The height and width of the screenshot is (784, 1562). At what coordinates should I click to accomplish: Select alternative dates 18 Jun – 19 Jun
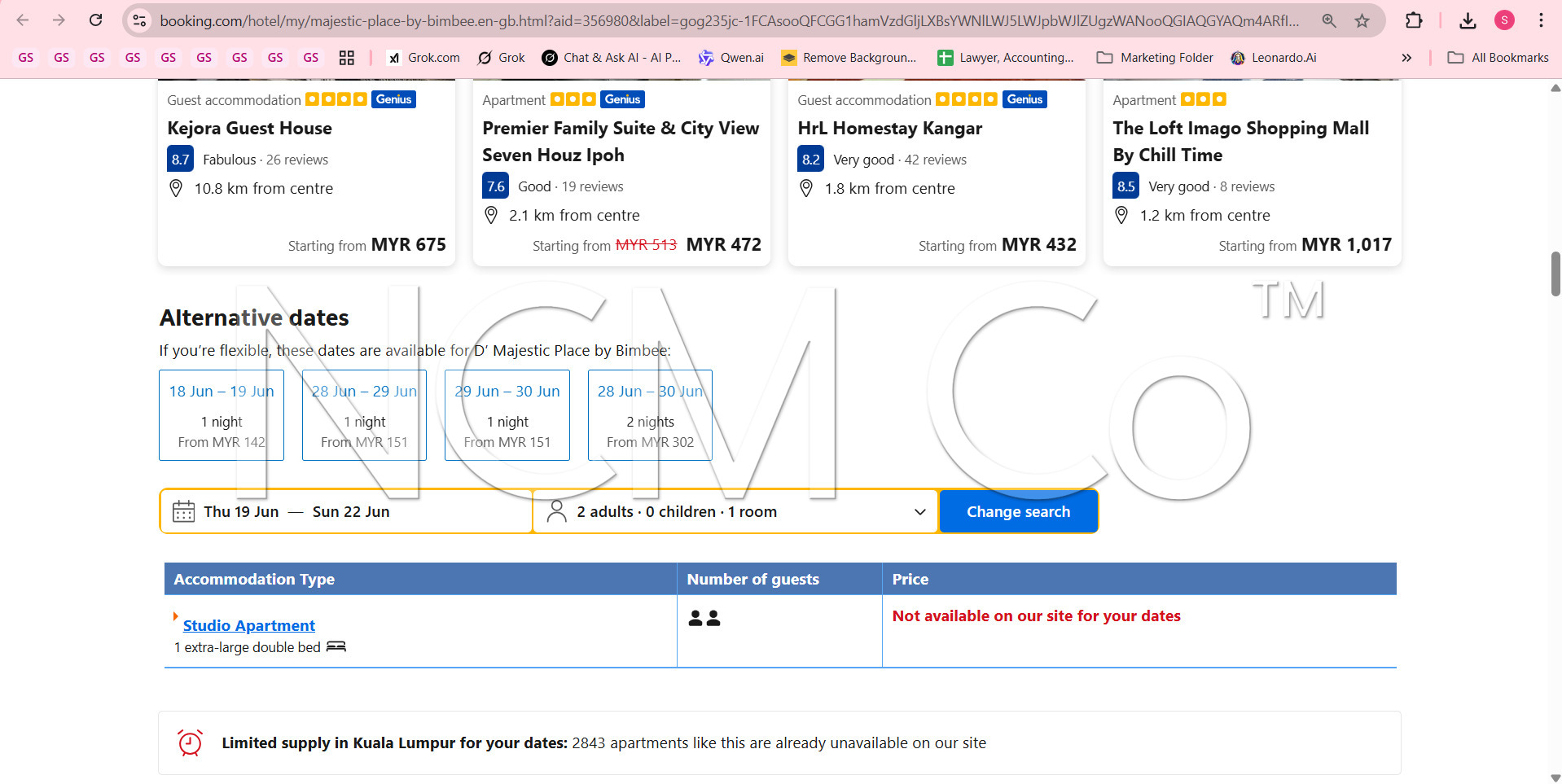click(x=222, y=415)
